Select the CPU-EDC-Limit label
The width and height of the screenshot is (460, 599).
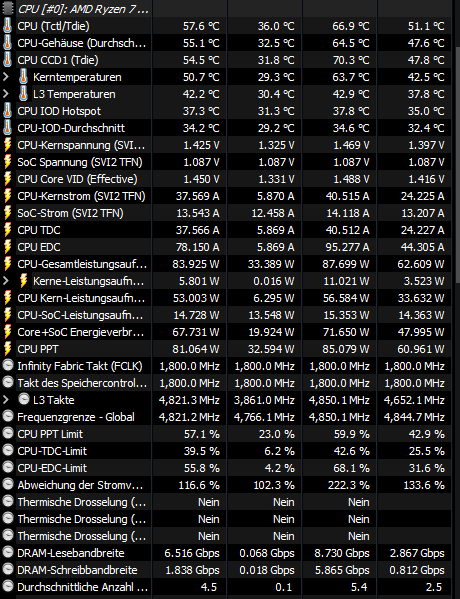52,468
